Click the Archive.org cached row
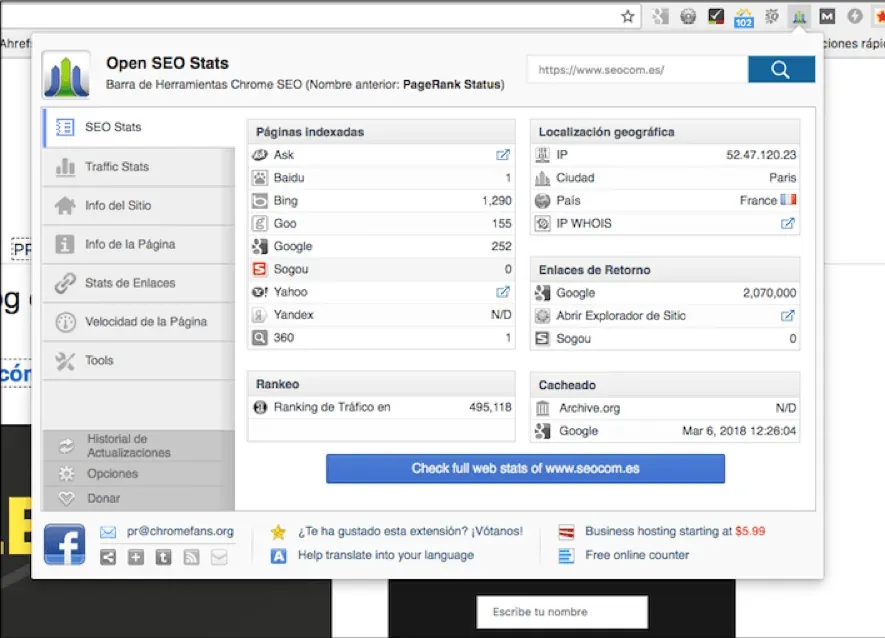 click(x=665, y=408)
